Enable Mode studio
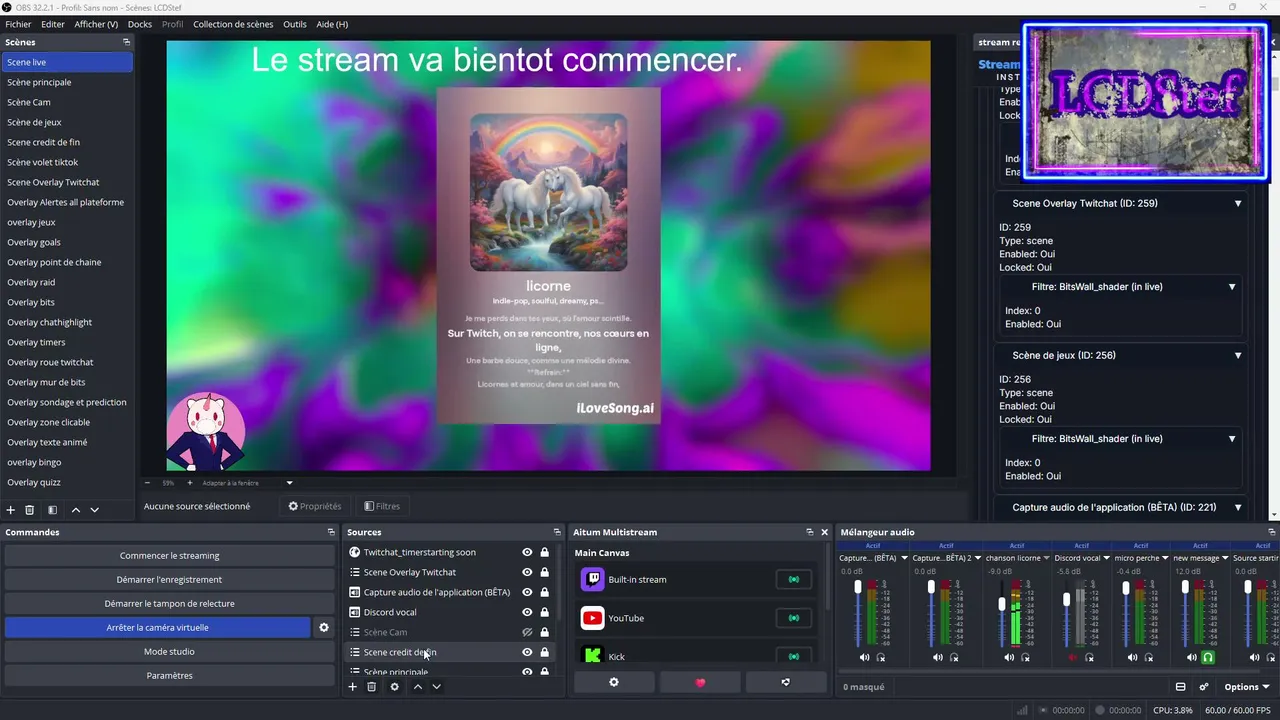The height and width of the screenshot is (720, 1280). (x=169, y=652)
